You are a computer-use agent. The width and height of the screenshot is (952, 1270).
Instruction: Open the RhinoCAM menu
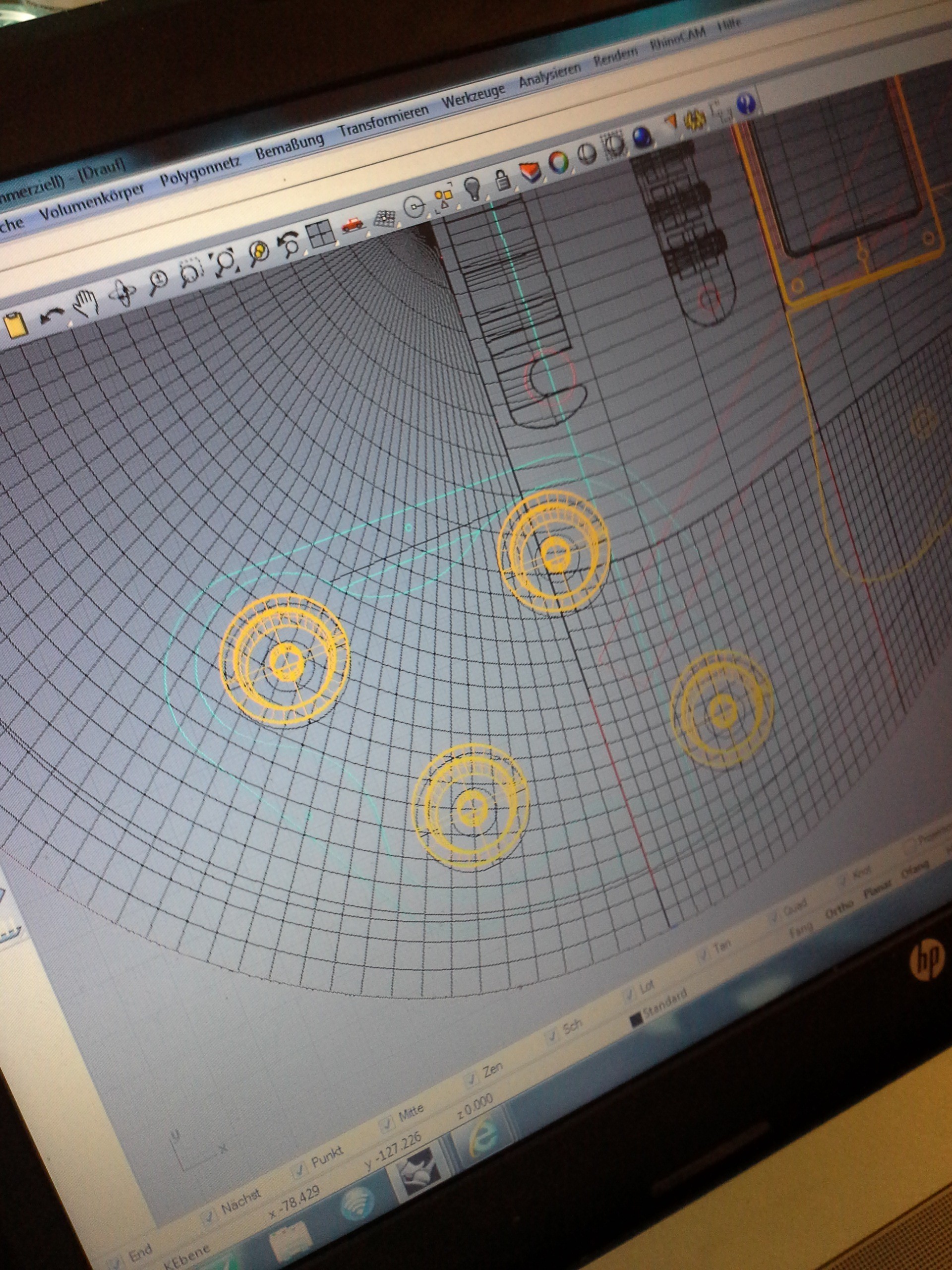click(678, 40)
